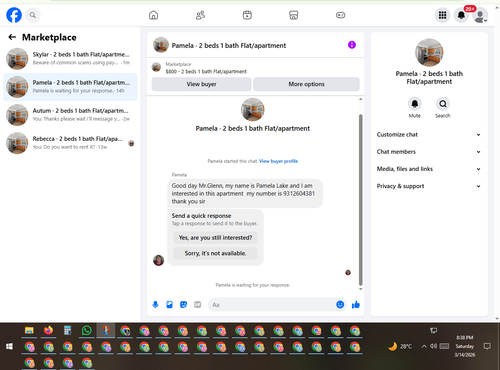Focus the Aa message input field
Viewport: 500px width, 370px height.
click(272, 305)
